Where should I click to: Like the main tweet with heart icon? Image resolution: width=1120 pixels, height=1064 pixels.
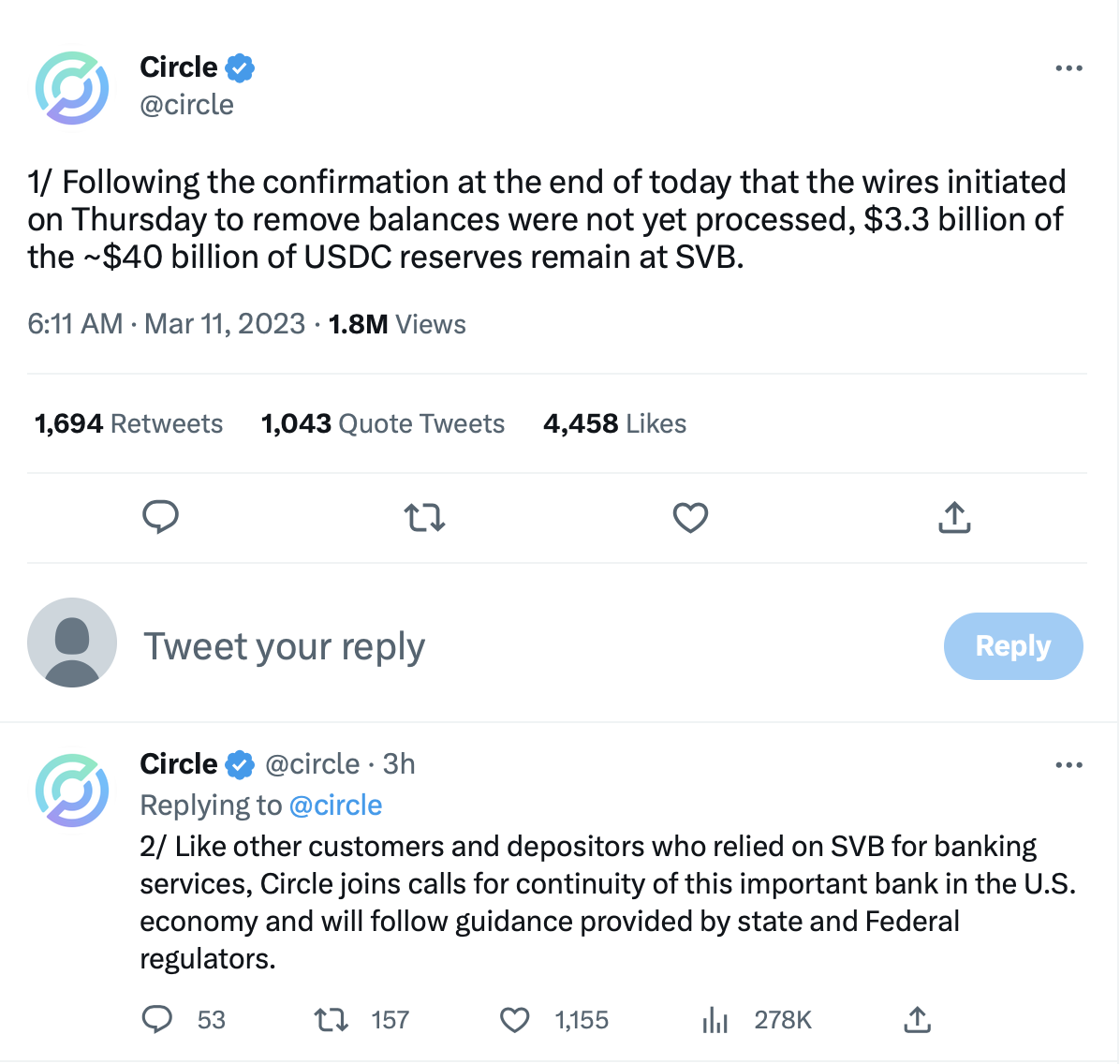pyautogui.click(x=690, y=517)
